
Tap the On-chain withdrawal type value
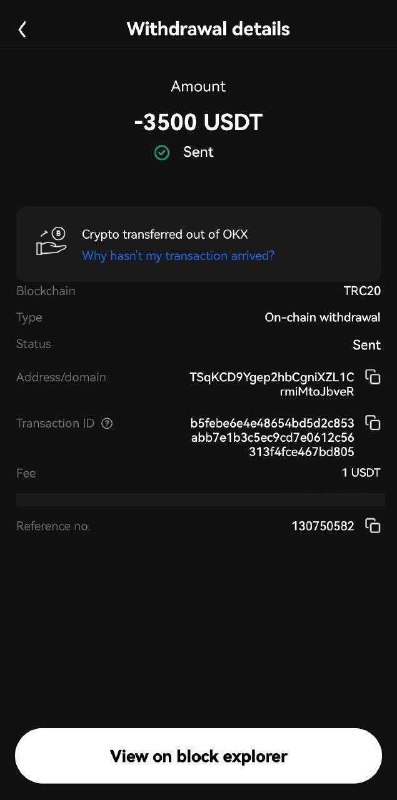322,317
